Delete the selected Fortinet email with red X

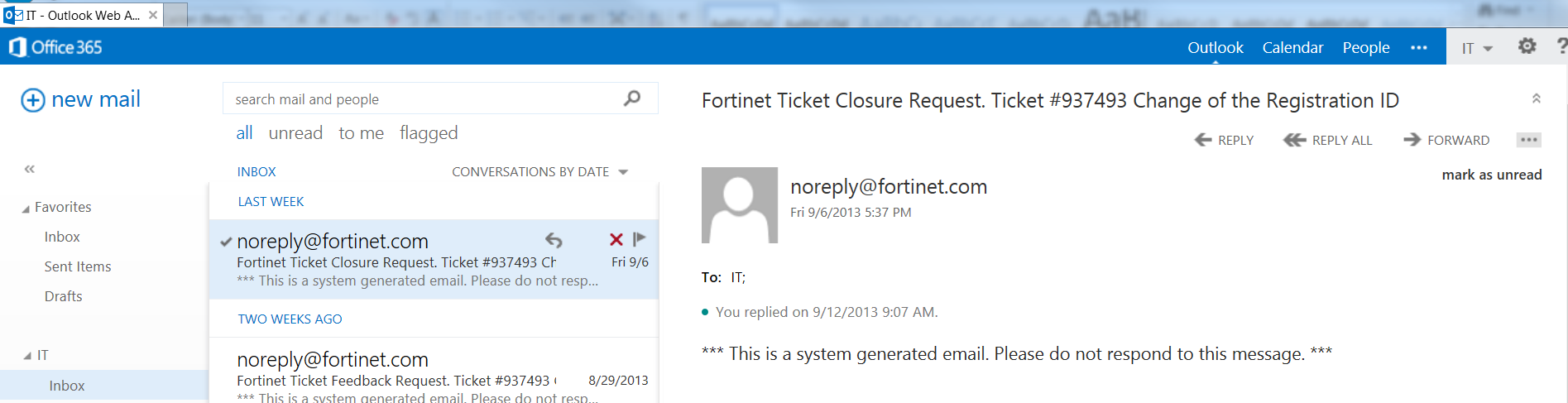pos(616,239)
